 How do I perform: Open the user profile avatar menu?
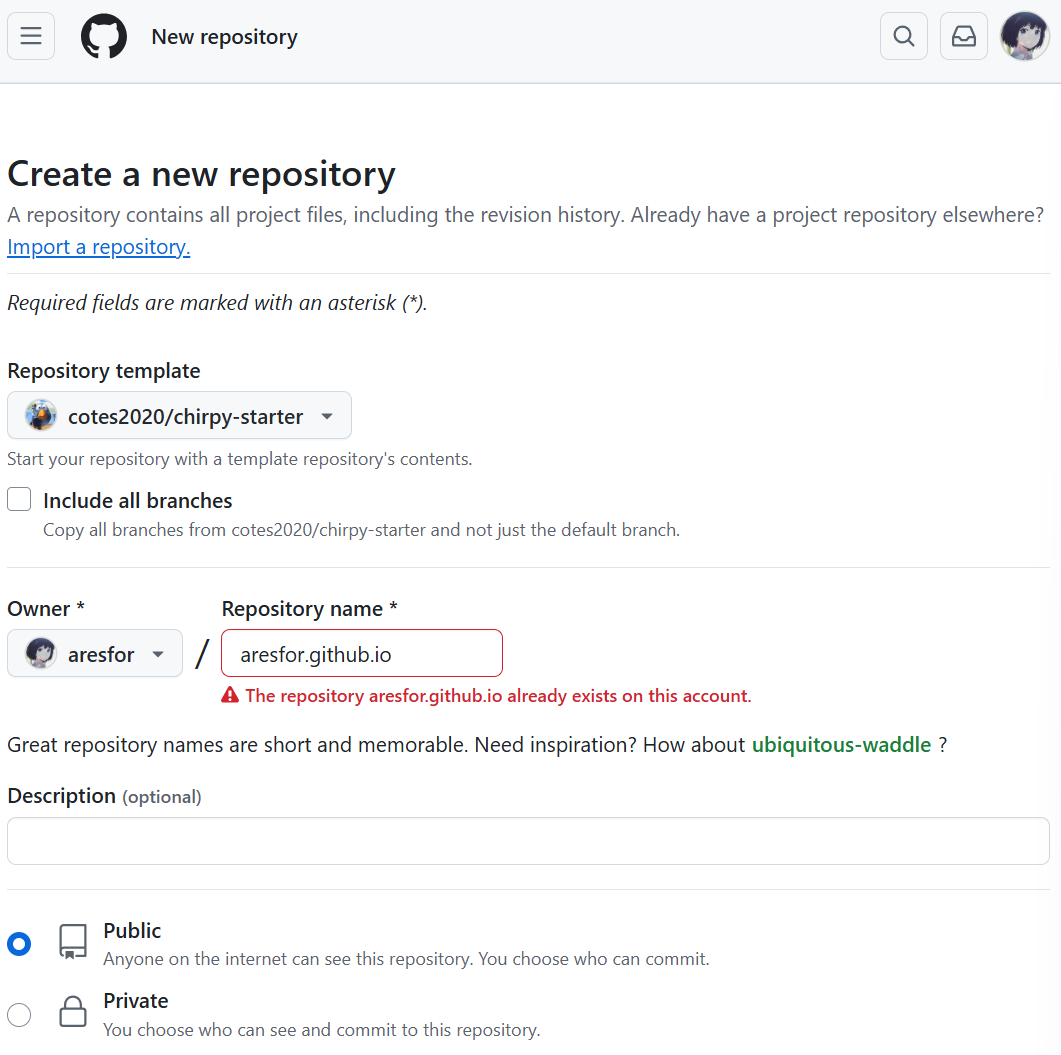coord(1024,36)
